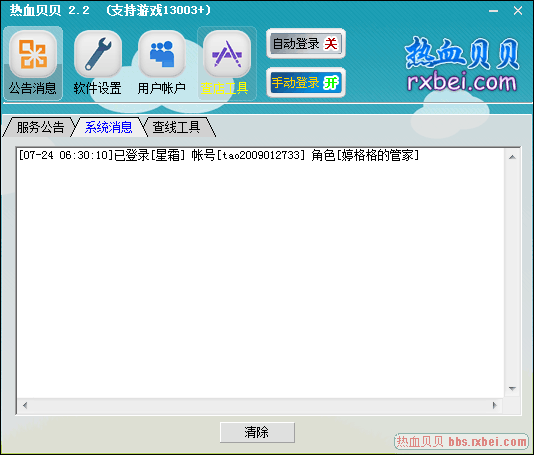
Task: Toggle 自动登录 auto login switch
Action: 306,44
